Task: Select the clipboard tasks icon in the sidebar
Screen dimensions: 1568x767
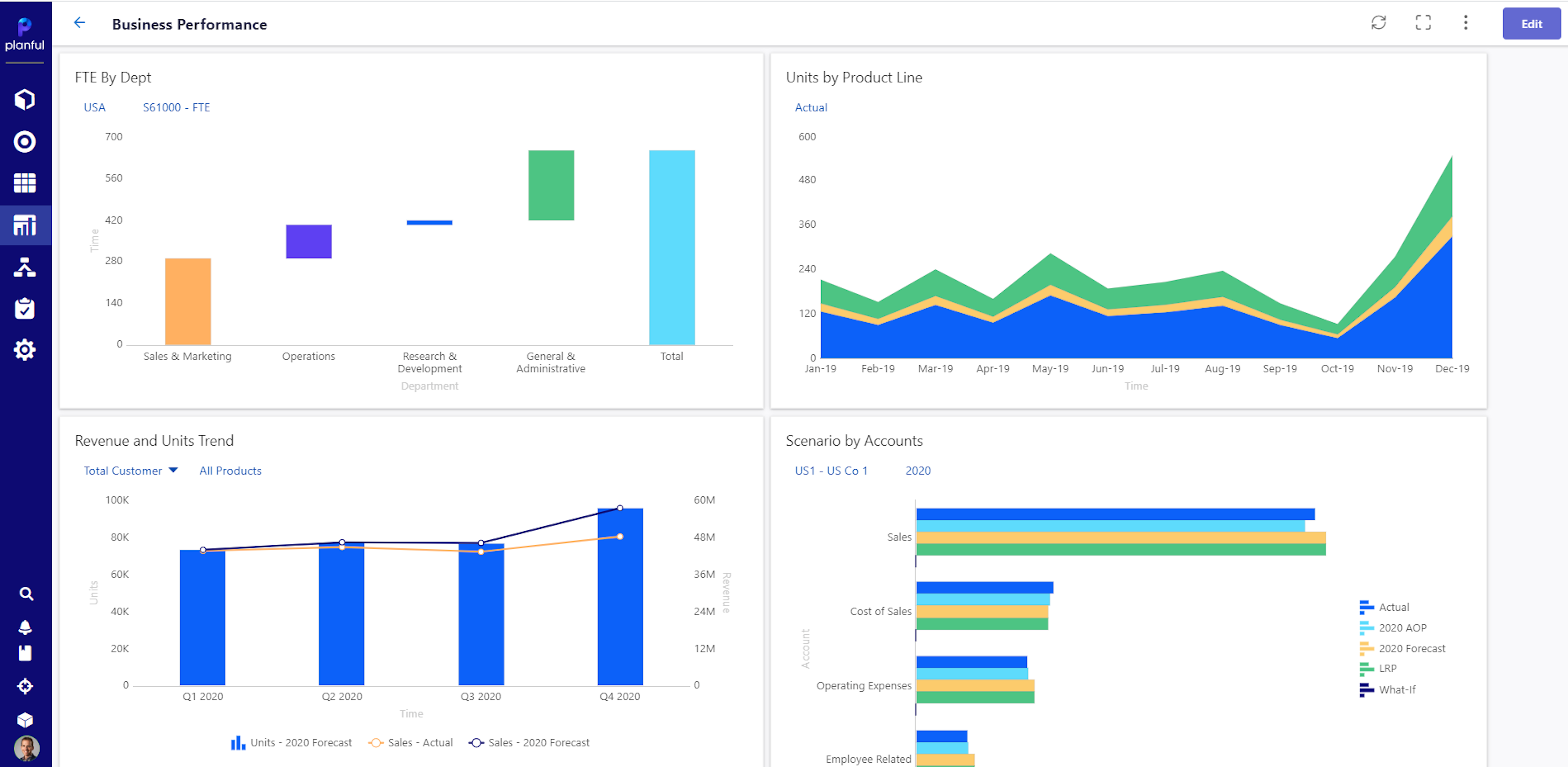Action: tap(25, 309)
